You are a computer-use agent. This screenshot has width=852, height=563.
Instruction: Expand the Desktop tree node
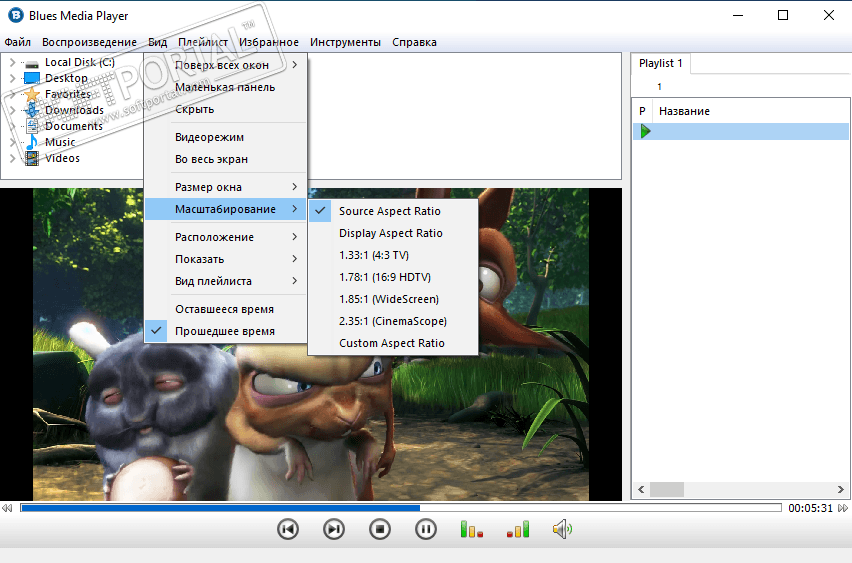[x=12, y=78]
